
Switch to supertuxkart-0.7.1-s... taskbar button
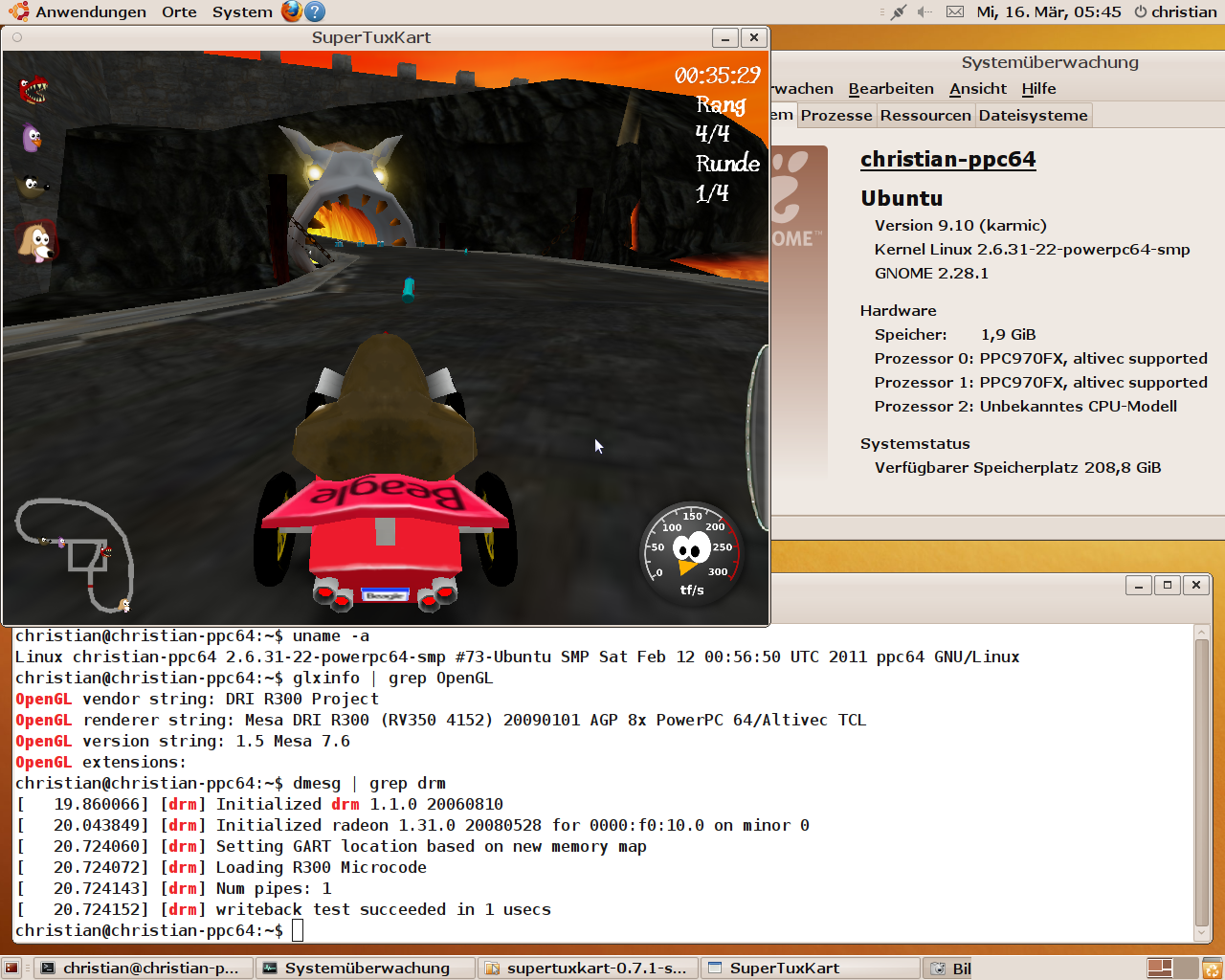[x=589, y=969]
